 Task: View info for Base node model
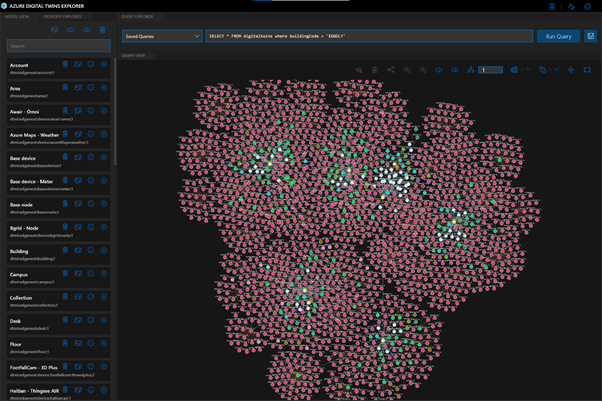[91, 204]
